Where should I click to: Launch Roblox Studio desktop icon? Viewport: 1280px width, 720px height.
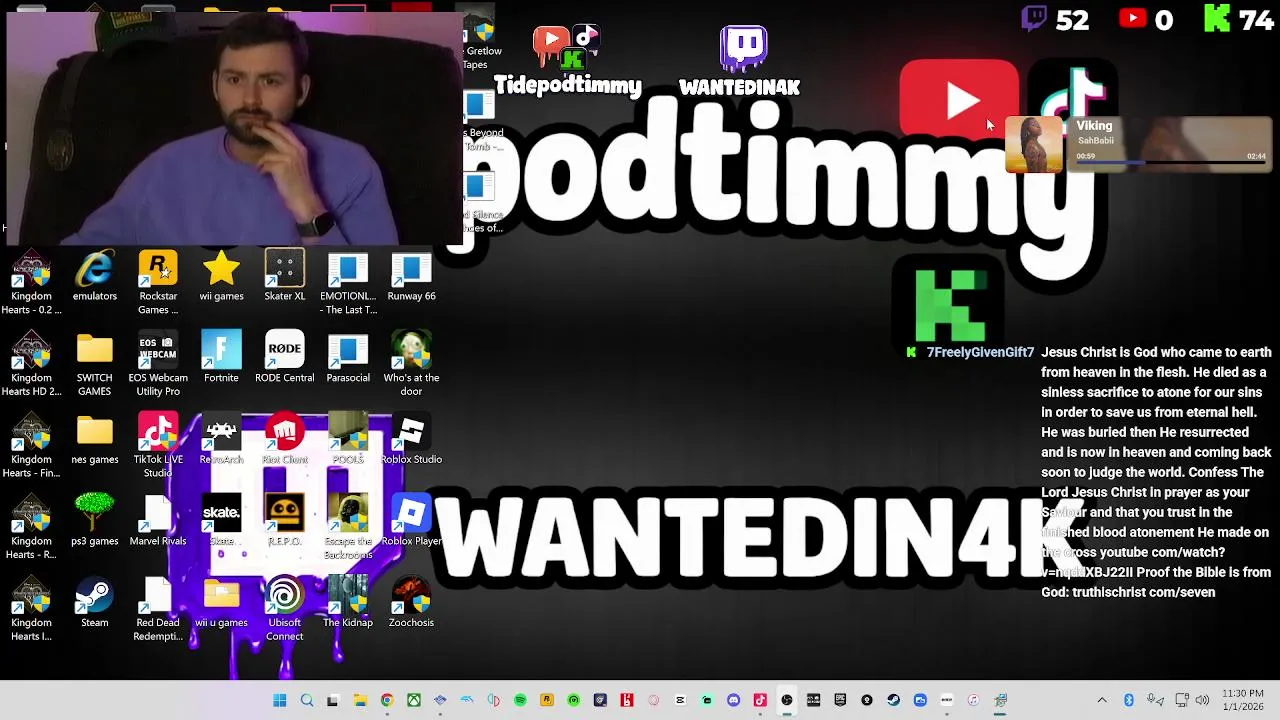tap(411, 440)
